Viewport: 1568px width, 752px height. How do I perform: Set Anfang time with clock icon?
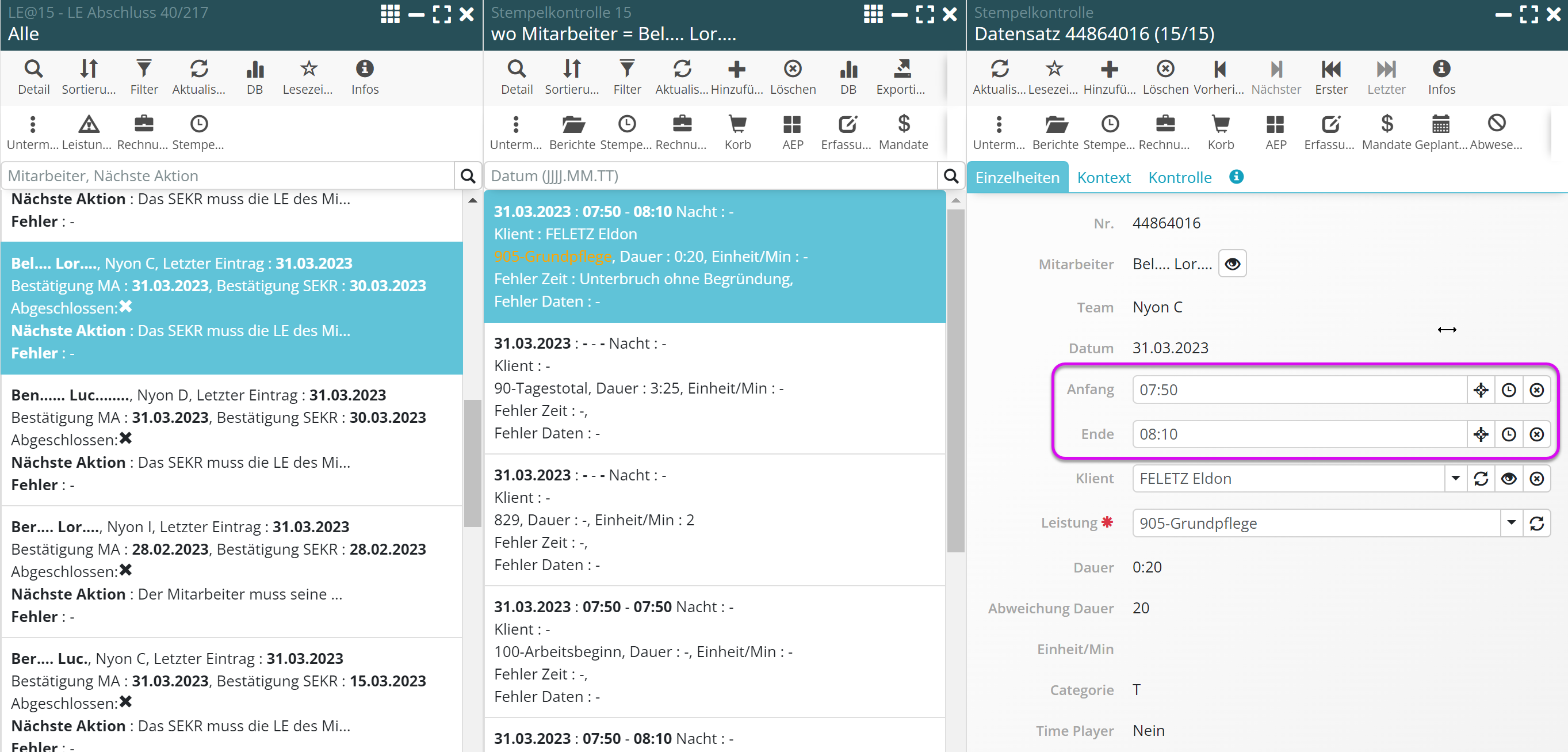(x=1508, y=390)
